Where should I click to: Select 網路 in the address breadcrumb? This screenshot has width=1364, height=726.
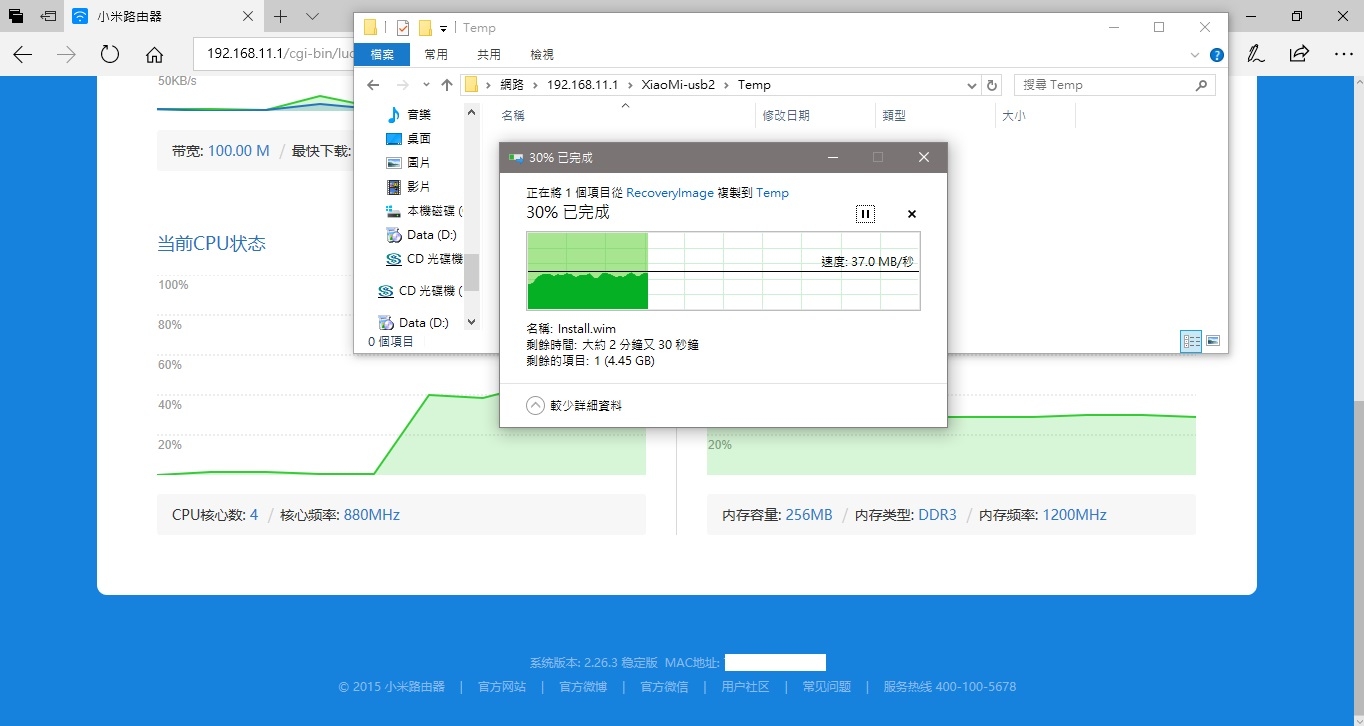click(x=511, y=85)
